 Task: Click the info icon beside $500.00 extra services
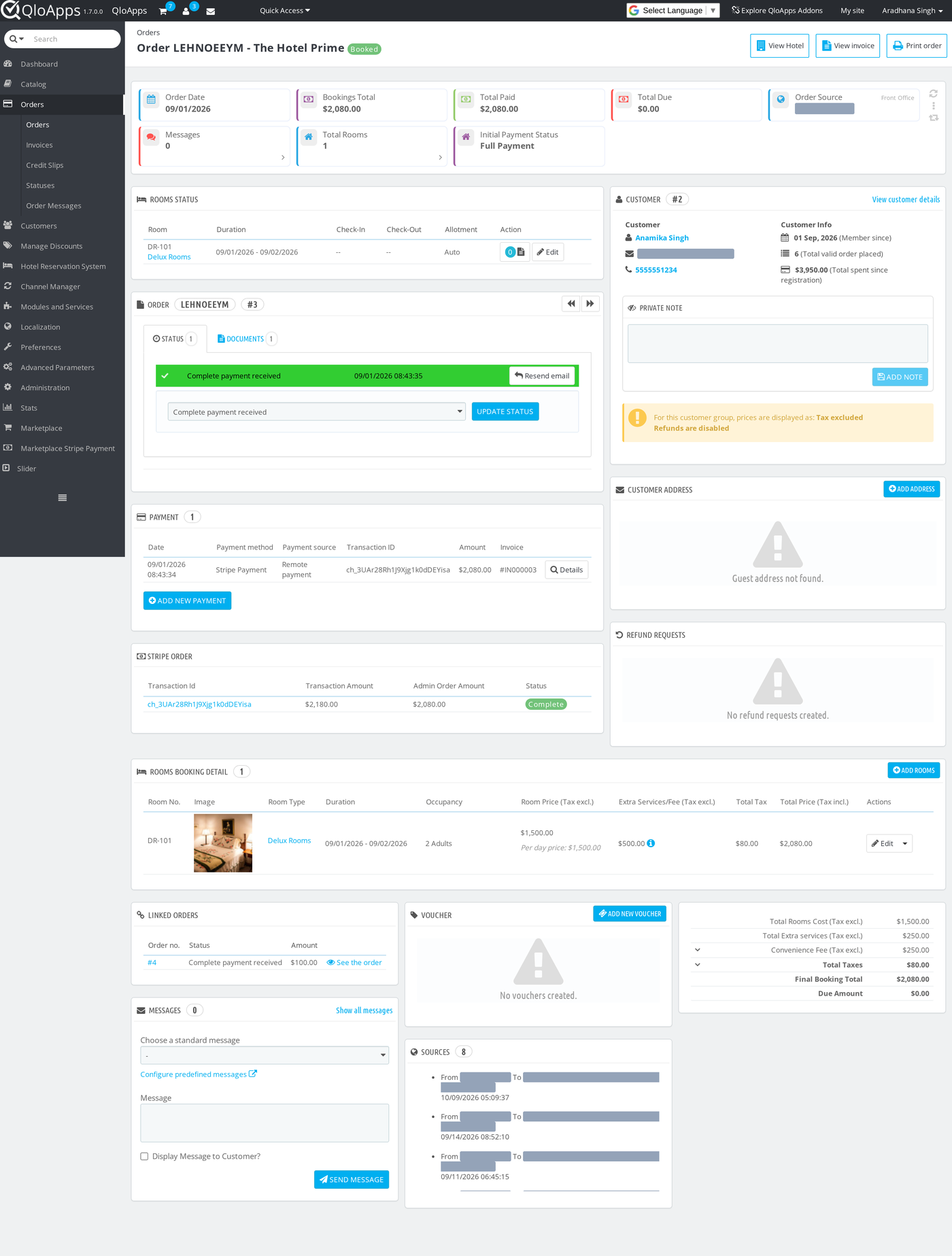651,843
